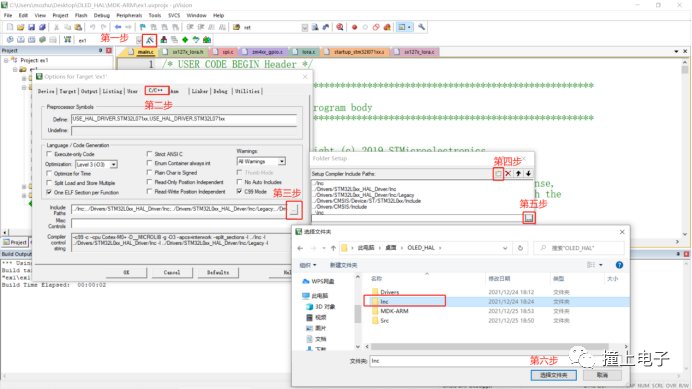Viewport: 692px width, 389px height.
Task: Uncheck One ELF Section per Function
Action: pyautogui.click(x=49, y=193)
